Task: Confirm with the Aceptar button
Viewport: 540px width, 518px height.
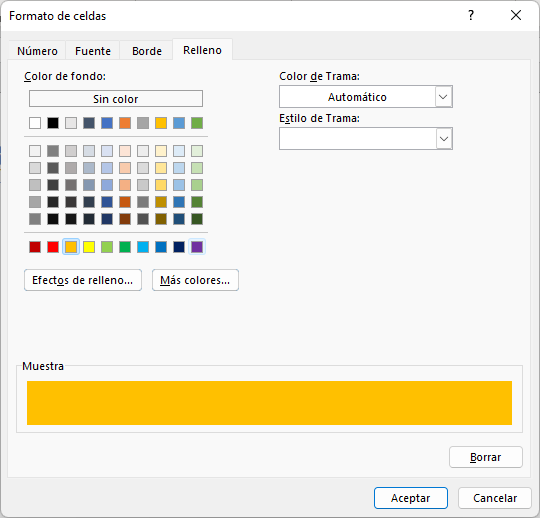Action: [411, 498]
